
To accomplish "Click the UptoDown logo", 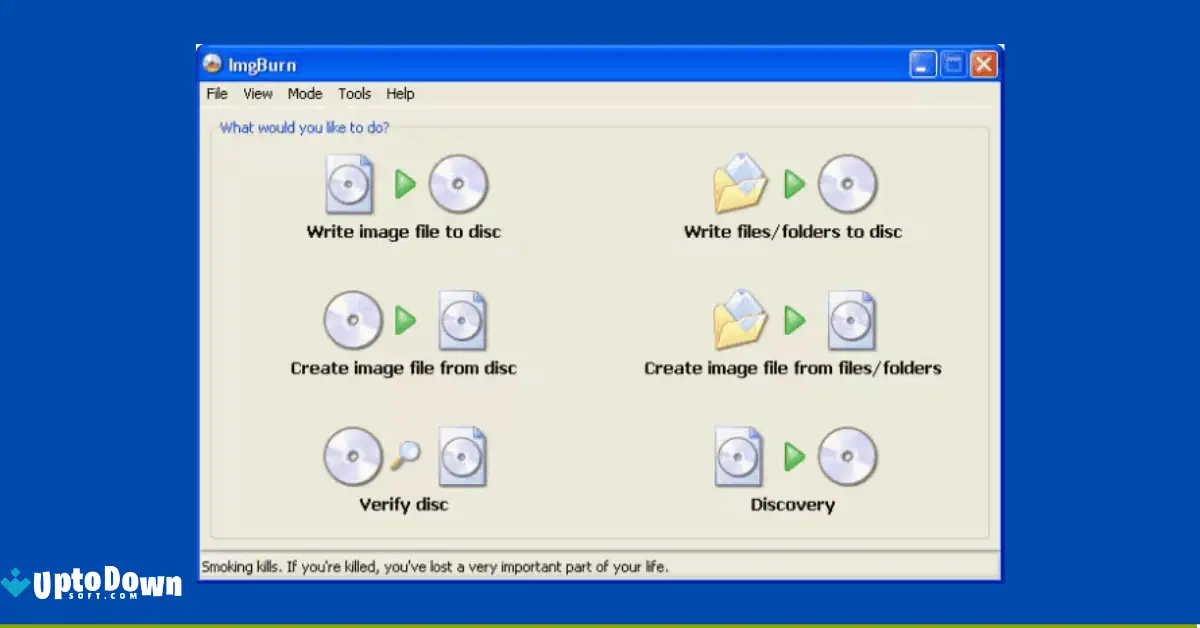I will (x=95, y=581).
